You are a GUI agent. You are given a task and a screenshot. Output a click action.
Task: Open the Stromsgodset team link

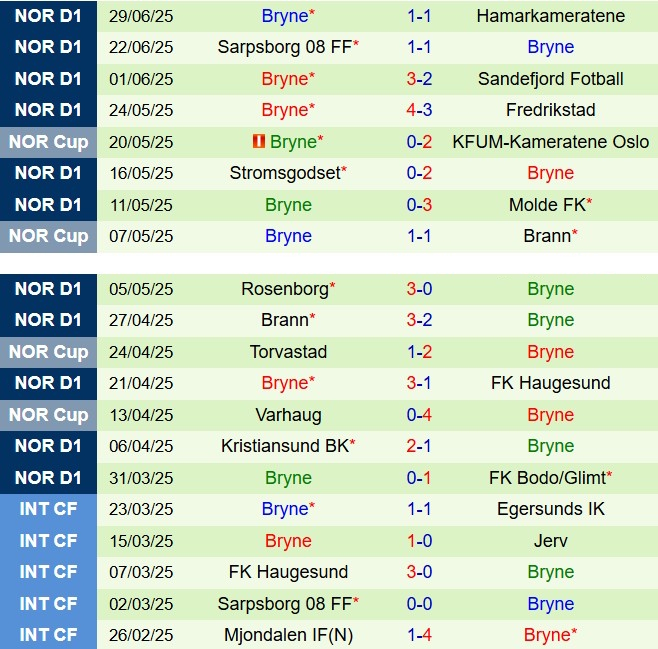(285, 173)
